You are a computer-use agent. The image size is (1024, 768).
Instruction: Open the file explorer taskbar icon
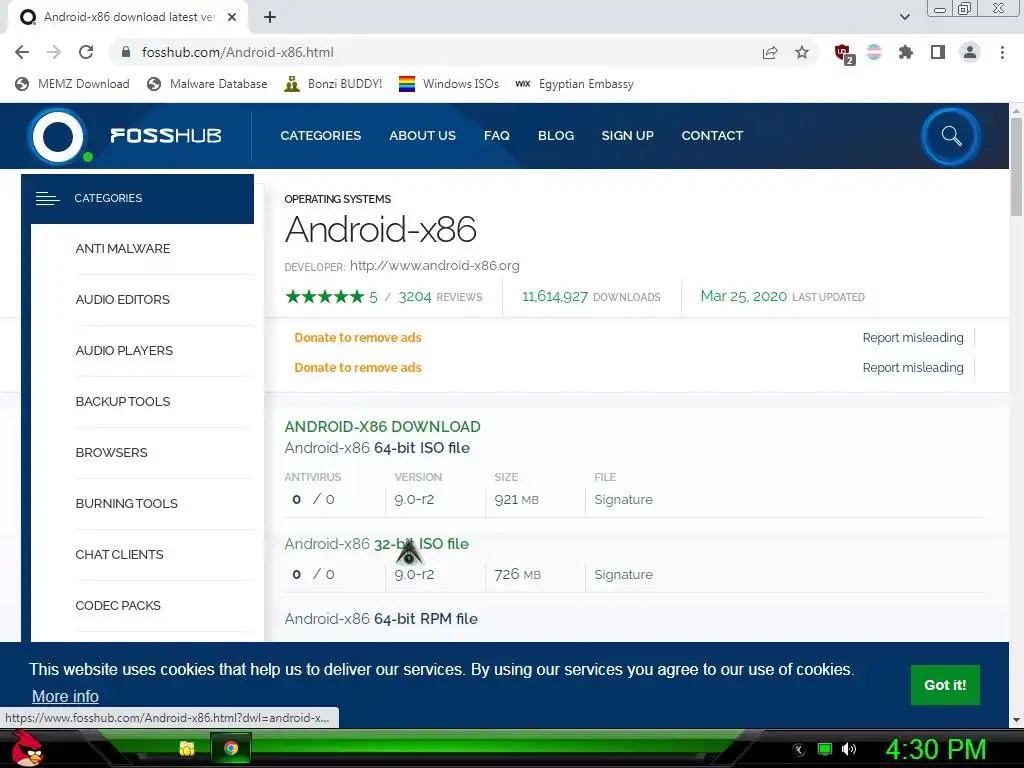click(187, 748)
